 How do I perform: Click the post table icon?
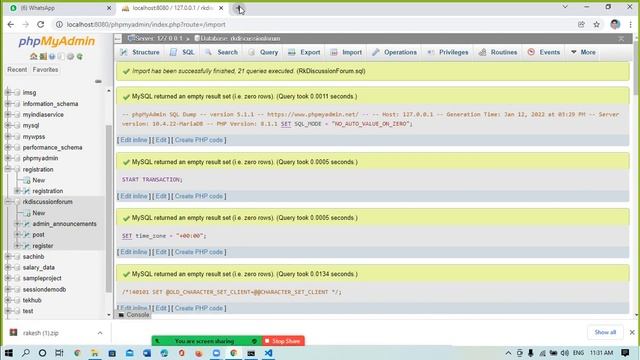coord(27,235)
